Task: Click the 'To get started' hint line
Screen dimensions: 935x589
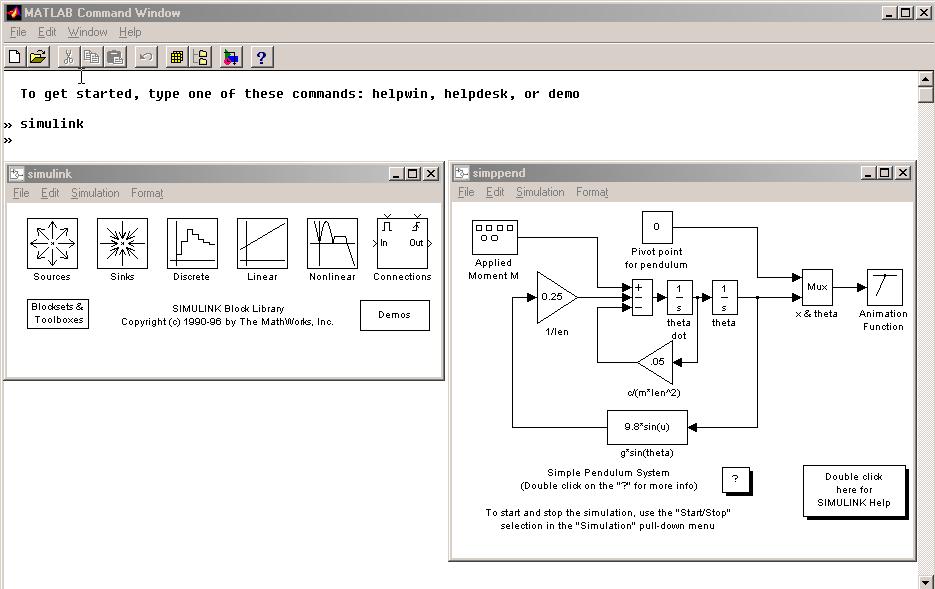Action: pyautogui.click(x=300, y=94)
